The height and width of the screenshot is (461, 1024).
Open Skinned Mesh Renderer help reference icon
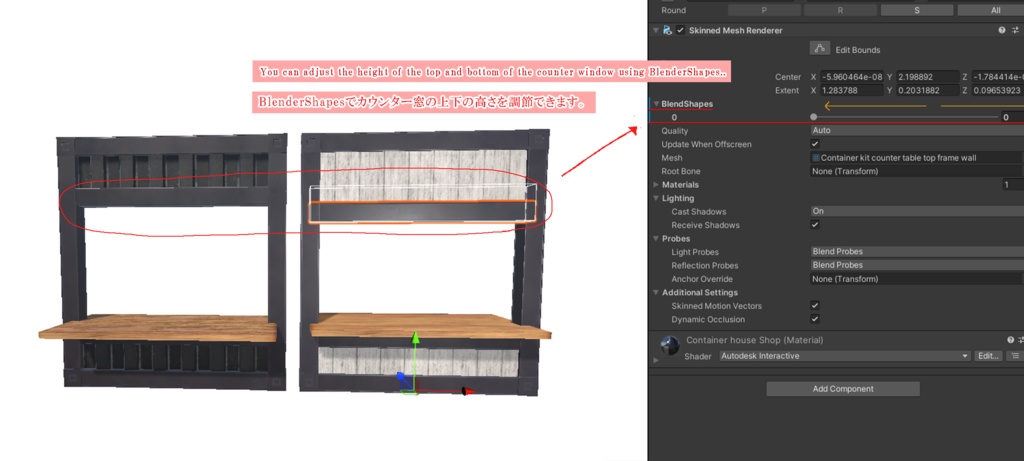click(1002, 31)
